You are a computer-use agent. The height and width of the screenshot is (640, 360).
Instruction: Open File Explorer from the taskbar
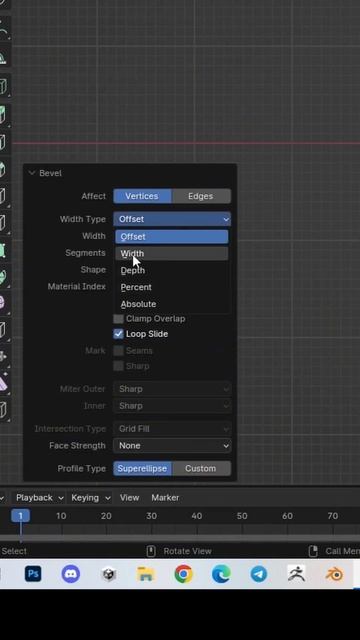pyautogui.click(x=146, y=575)
